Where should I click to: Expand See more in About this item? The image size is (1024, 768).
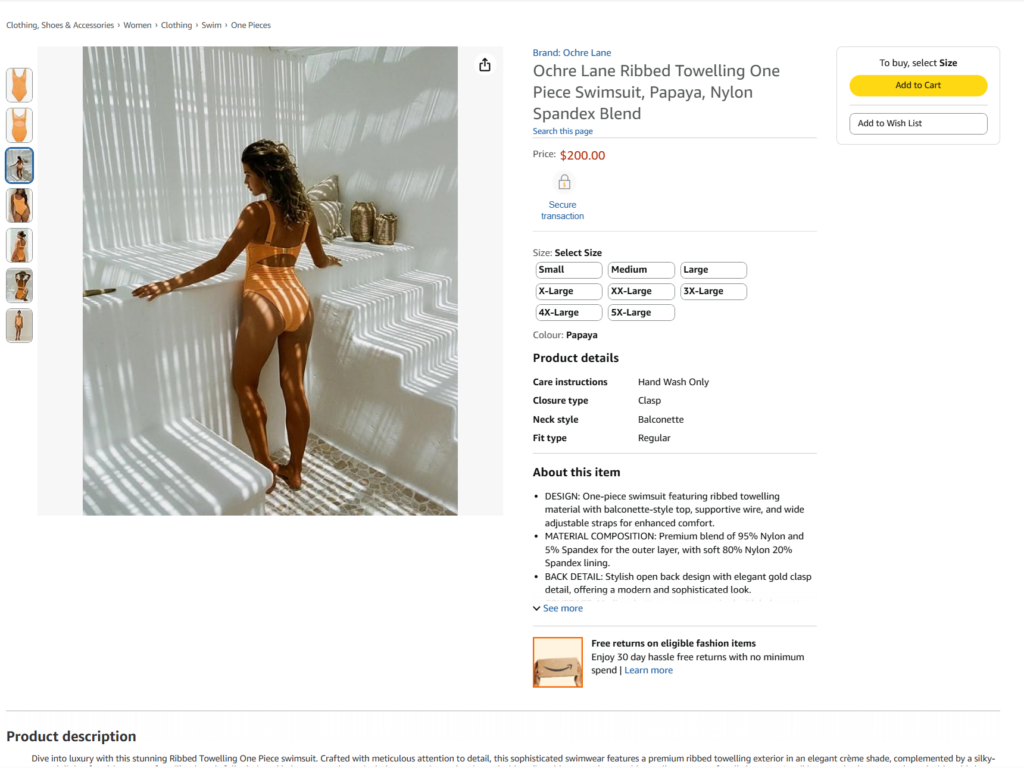tap(558, 608)
